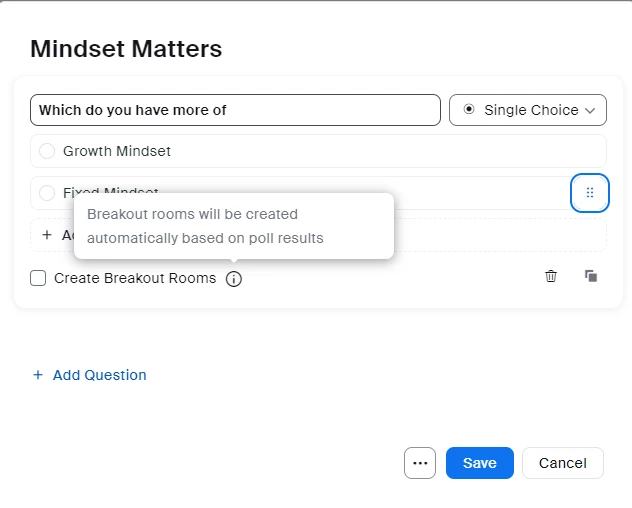
Task: Click the Growth Mindset answer text
Action: click(x=117, y=151)
